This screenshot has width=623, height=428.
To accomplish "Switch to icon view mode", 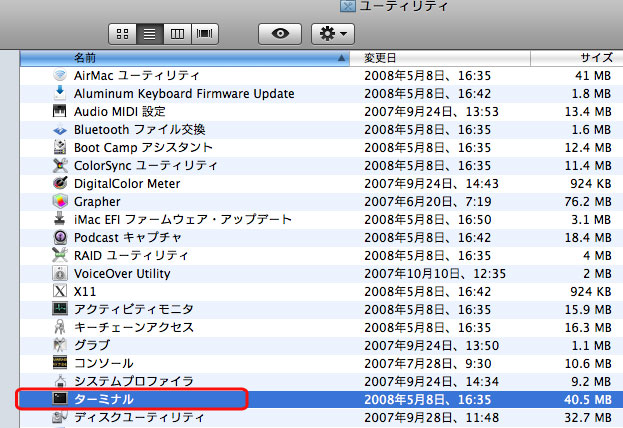I will [x=122, y=34].
